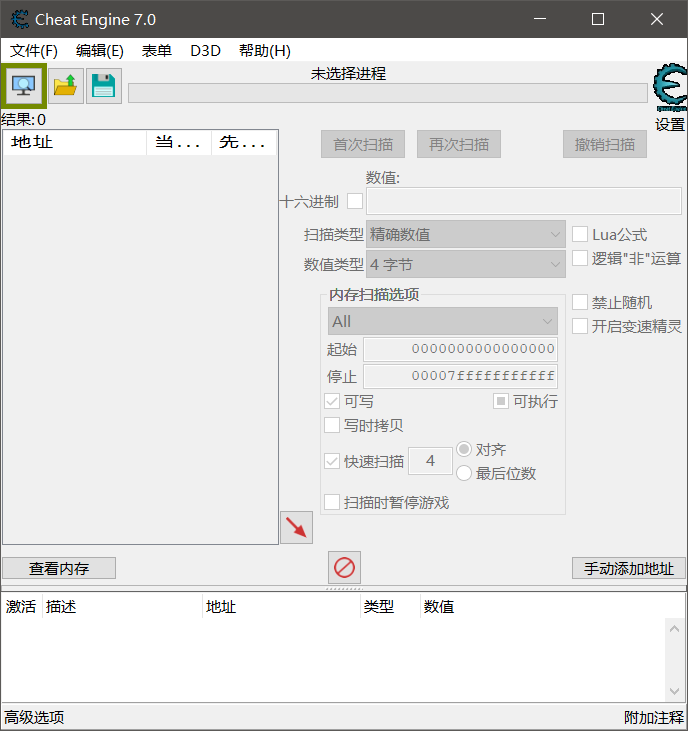The image size is (688, 731).
Task: Enable the 禁止随机 checkbox
Action: click(x=580, y=302)
